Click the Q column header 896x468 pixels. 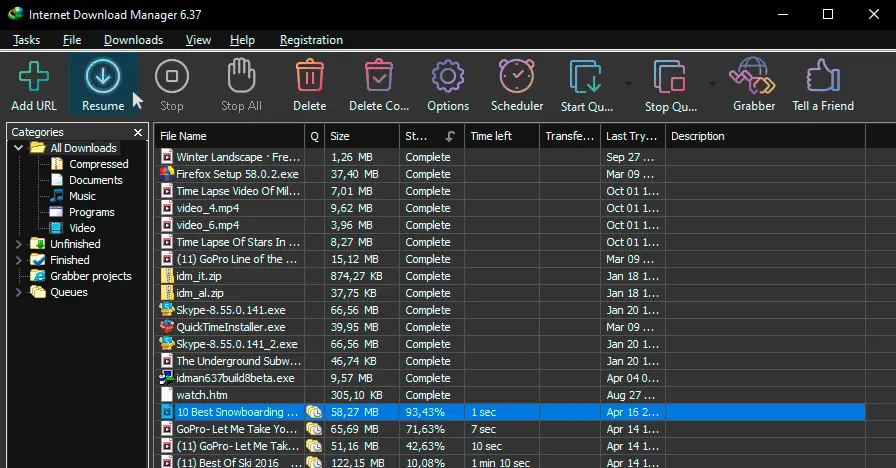[314, 136]
